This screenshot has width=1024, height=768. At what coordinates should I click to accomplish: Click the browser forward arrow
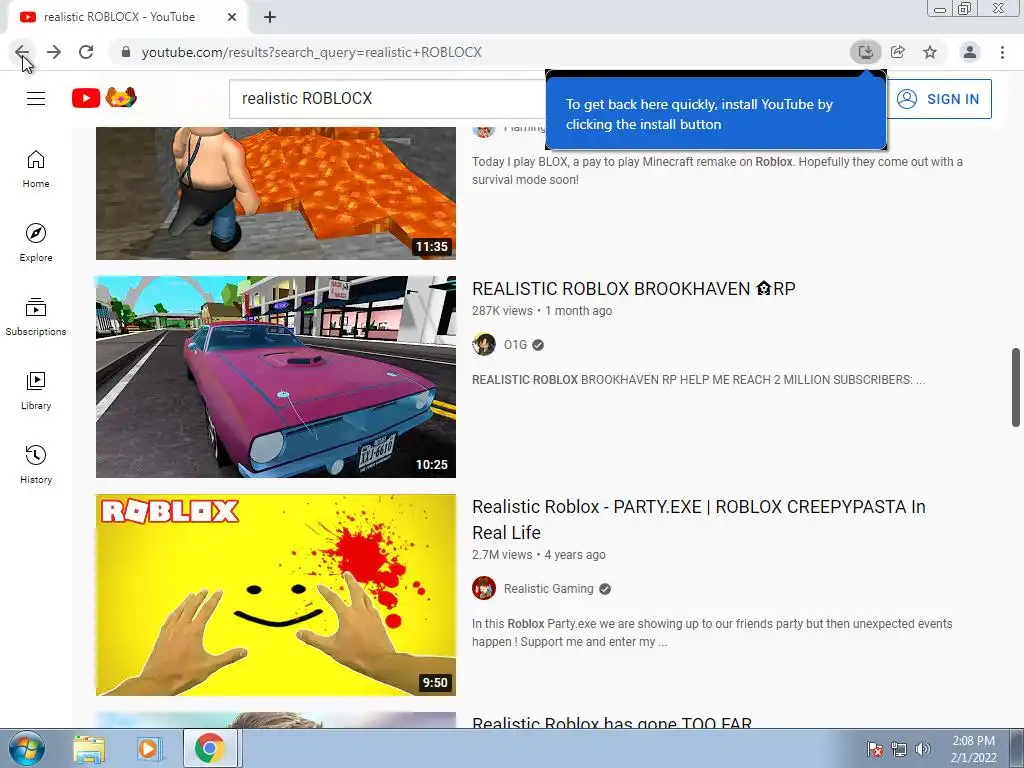click(x=54, y=52)
